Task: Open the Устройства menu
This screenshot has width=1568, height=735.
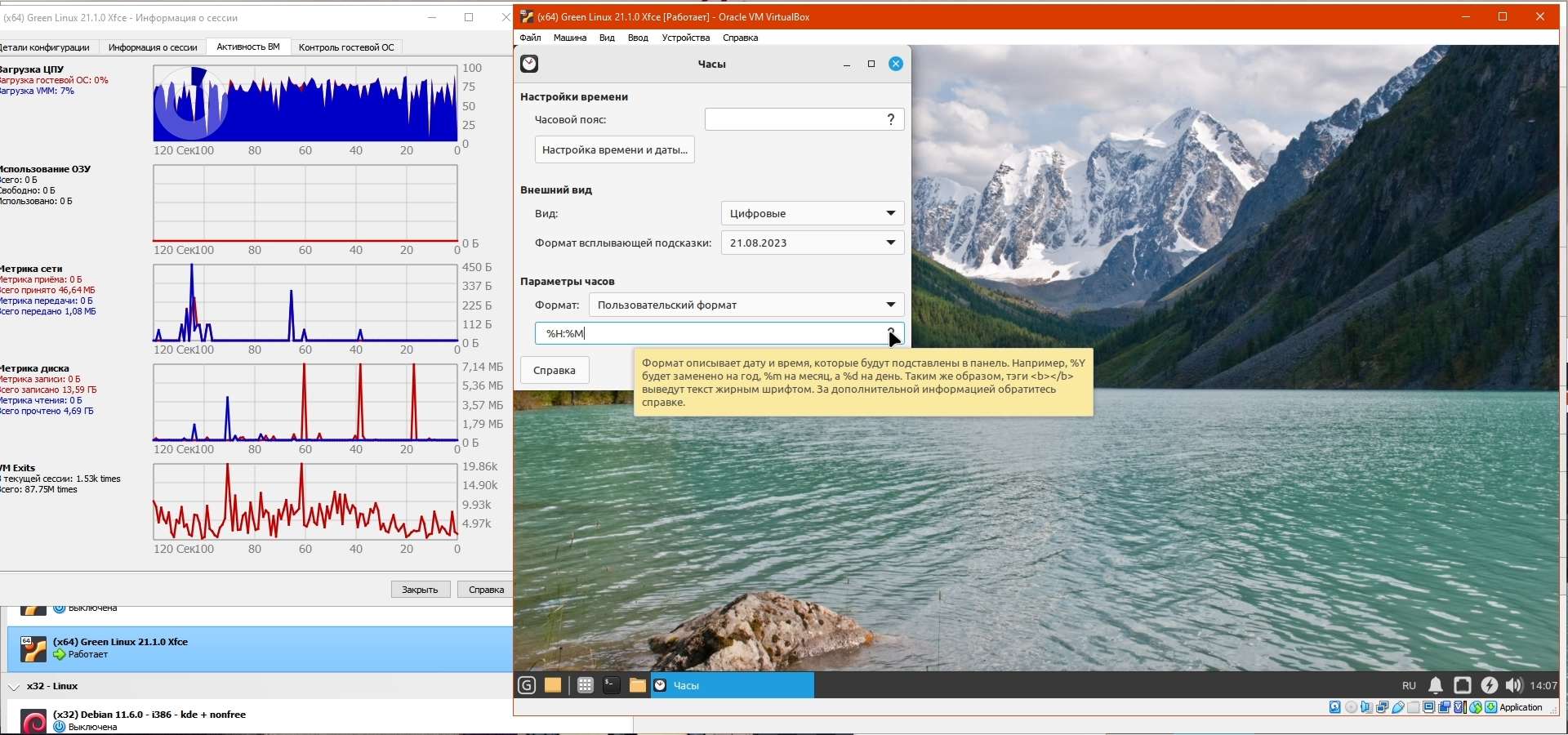Action: tap(686, 38)
